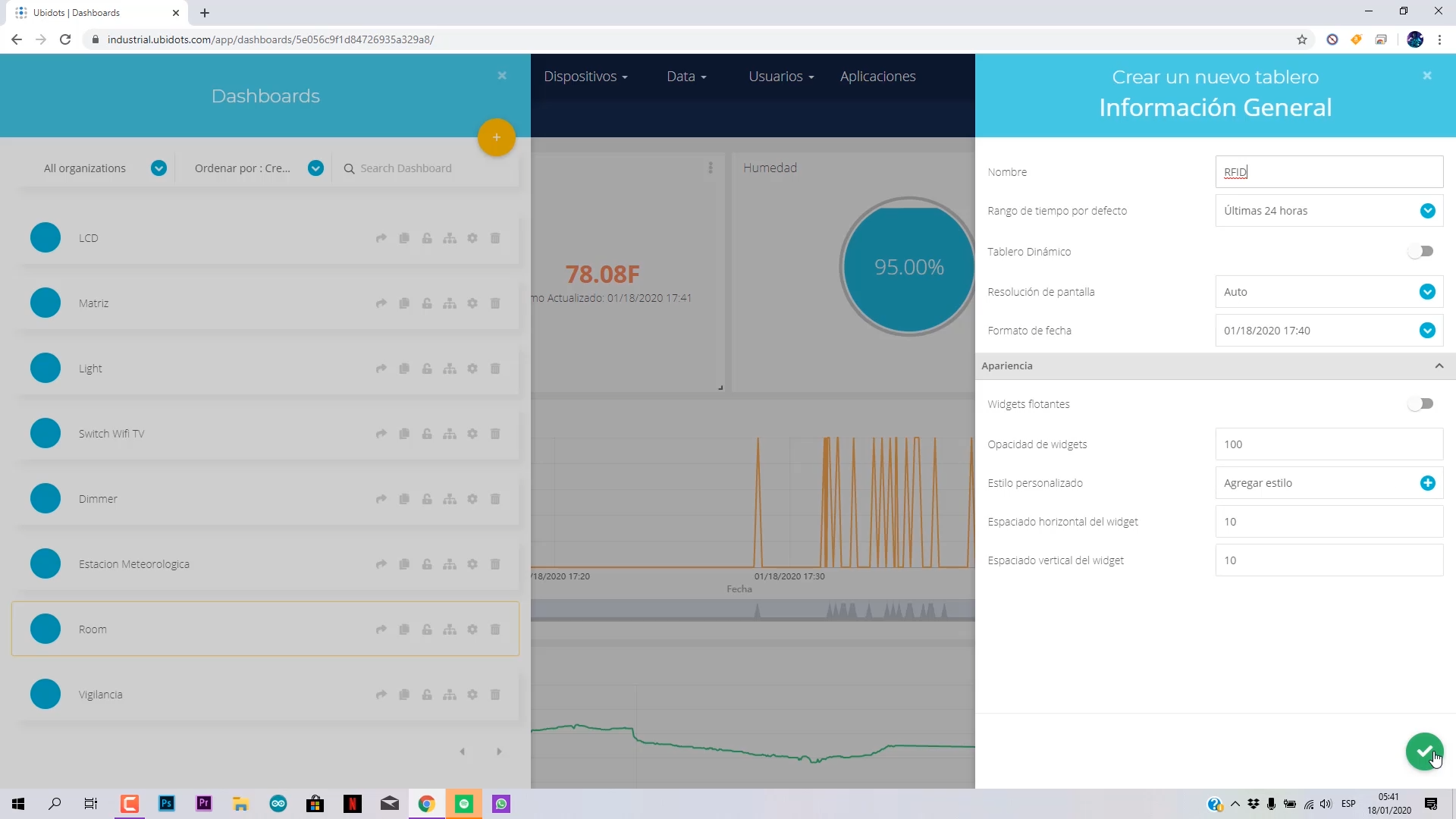Click the share icon in the Room row
1456x819 pixels.
[381, 629]
